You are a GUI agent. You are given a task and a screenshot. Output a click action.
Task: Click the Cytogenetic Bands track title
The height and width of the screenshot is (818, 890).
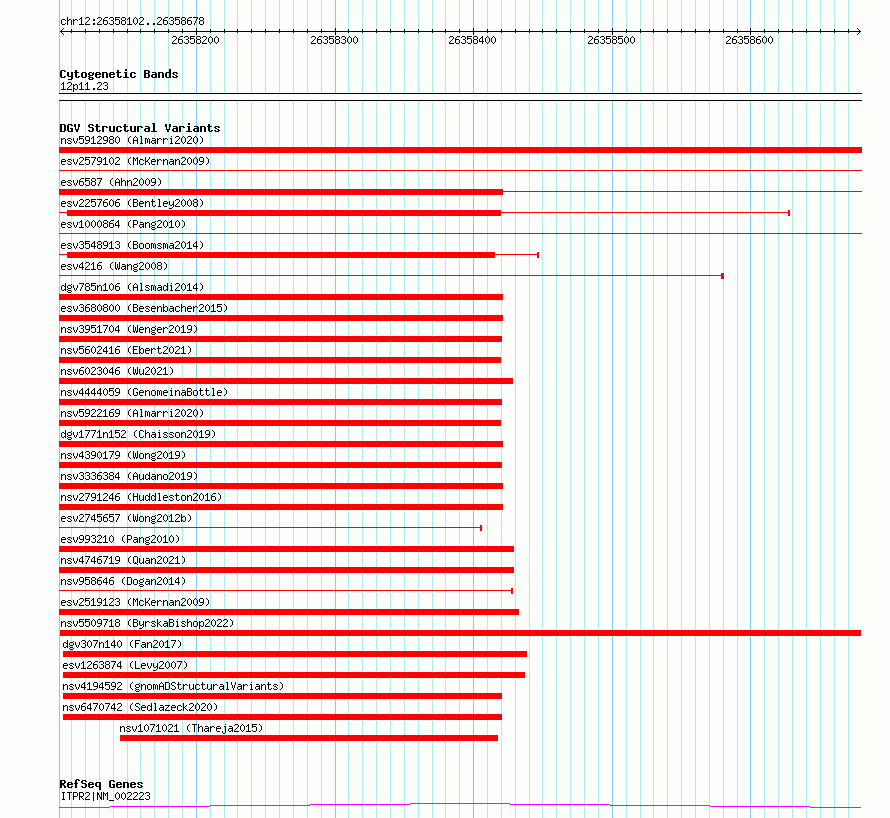tap(119, 74)
